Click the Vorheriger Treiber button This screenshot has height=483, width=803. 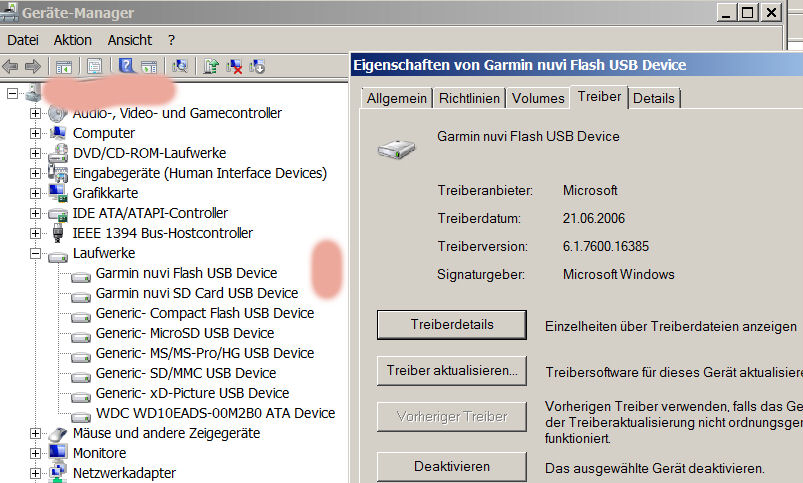[452, 417]
